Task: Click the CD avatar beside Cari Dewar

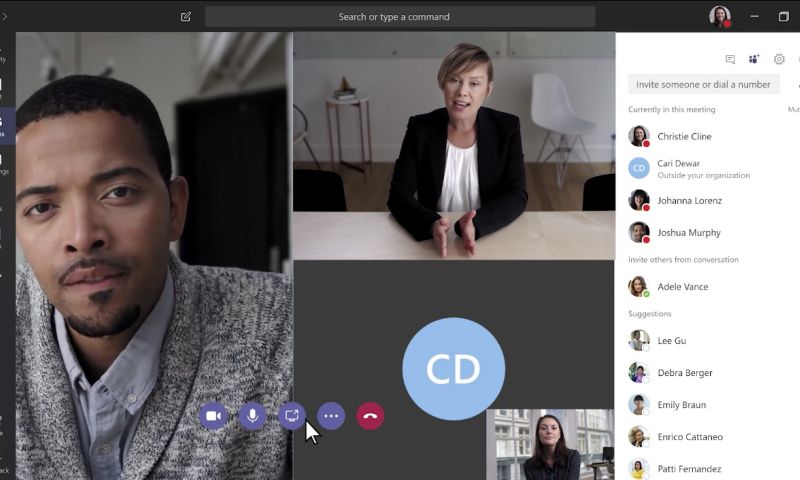Action: (639, 168)
